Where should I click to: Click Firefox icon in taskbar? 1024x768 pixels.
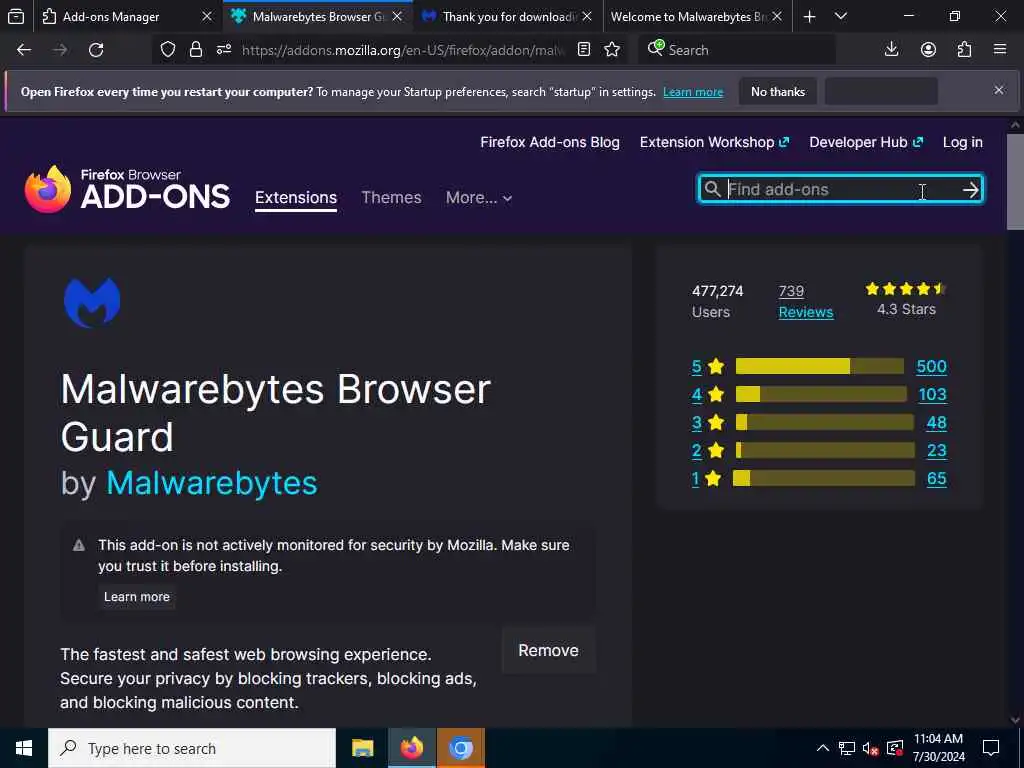click(411, 748)
